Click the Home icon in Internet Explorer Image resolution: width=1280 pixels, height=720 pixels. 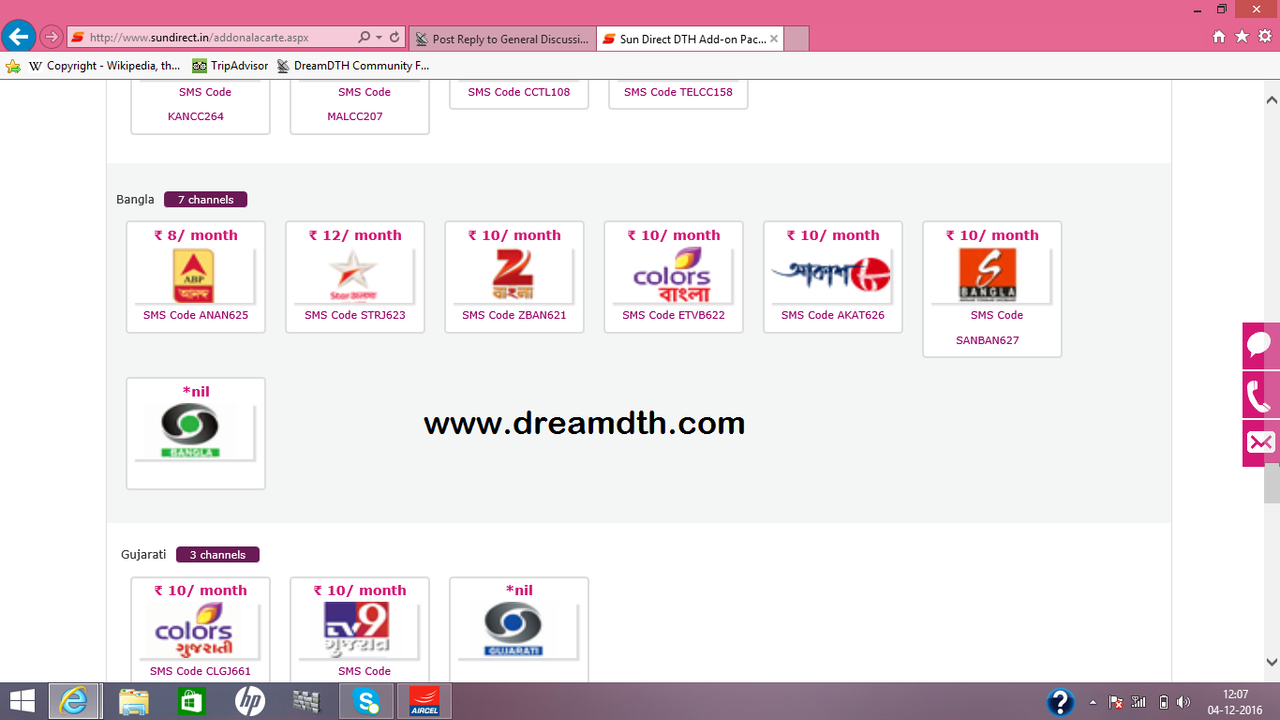click(x=1219, y=37)
